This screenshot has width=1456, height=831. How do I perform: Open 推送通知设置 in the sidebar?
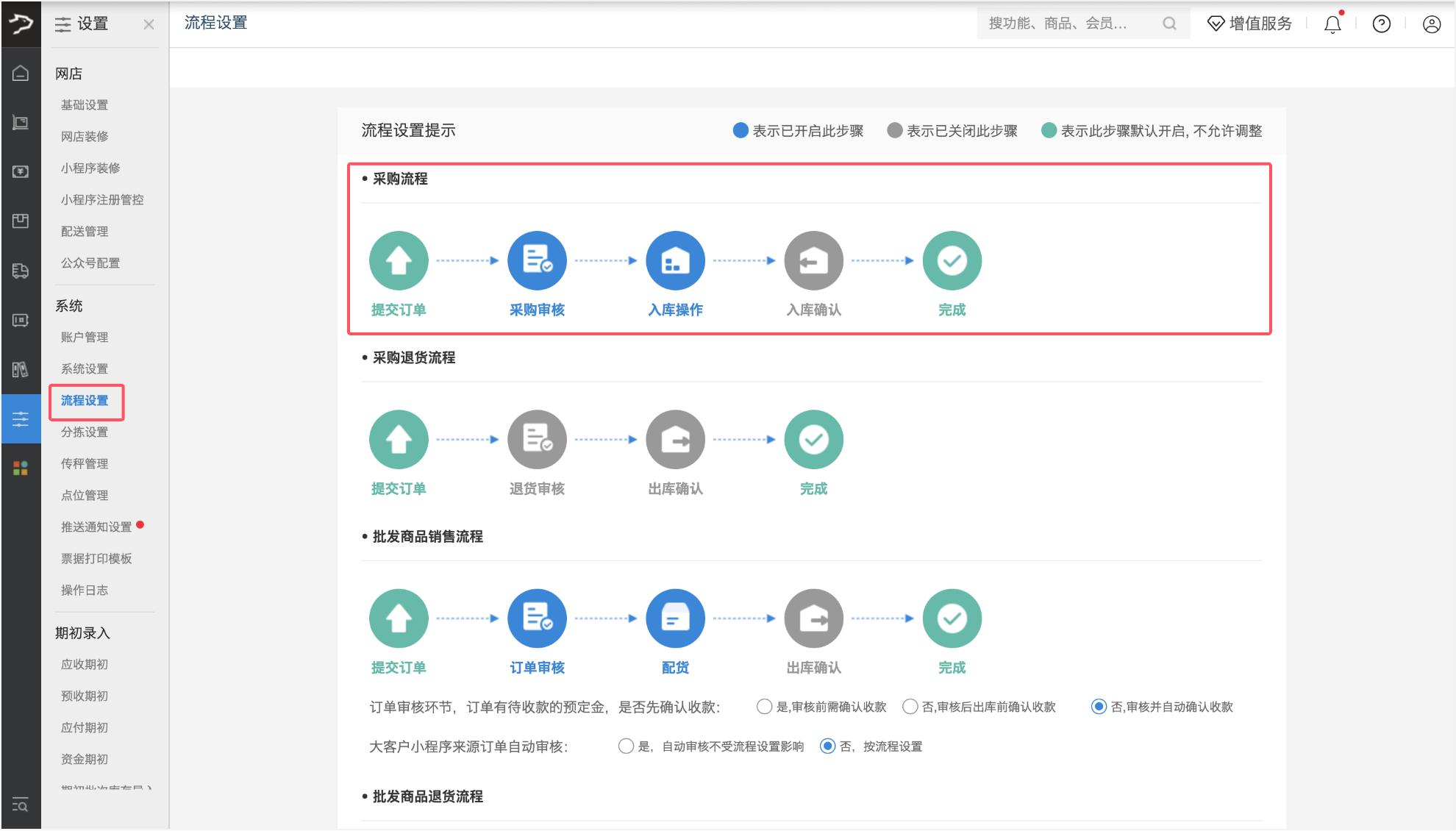[x=96, y=527]
